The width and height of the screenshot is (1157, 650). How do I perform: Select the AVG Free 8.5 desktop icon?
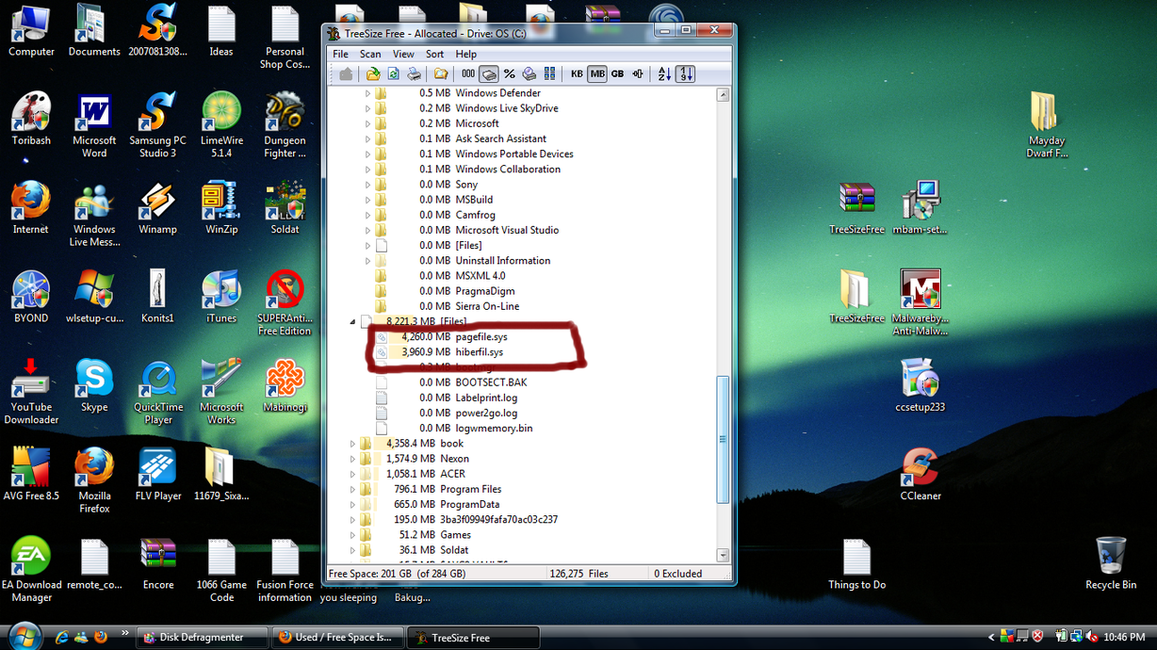point(31,474)
